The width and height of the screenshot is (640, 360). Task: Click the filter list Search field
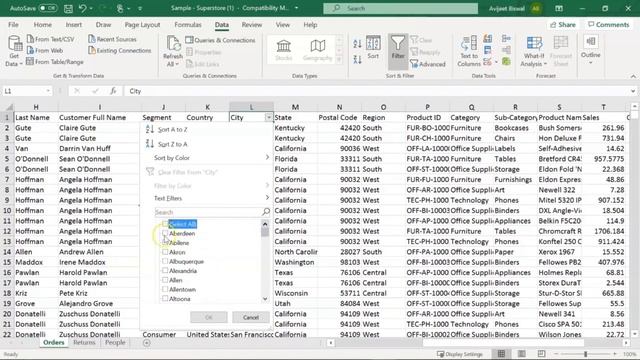pyautogui.click(x=212, y=212)
